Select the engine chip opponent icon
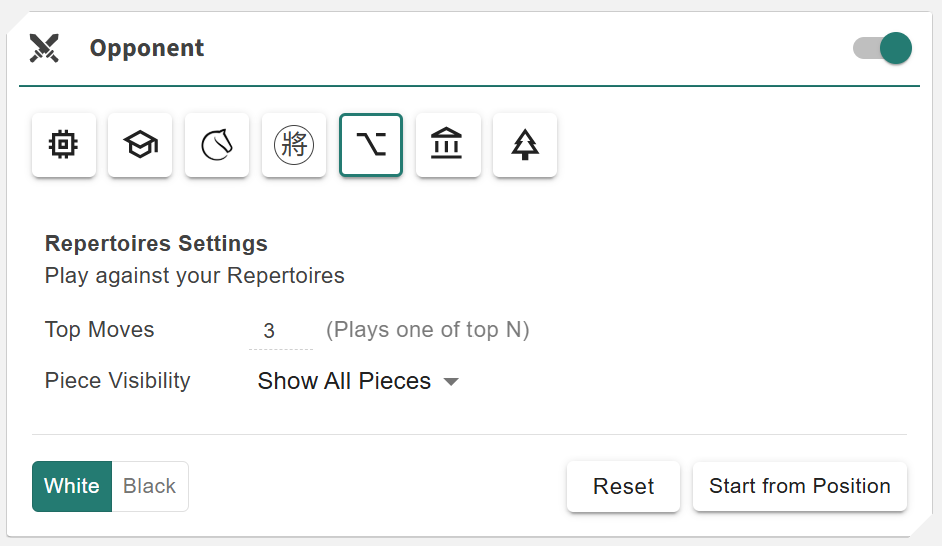This screenshot has width=942, height=546. click(64, 145)
